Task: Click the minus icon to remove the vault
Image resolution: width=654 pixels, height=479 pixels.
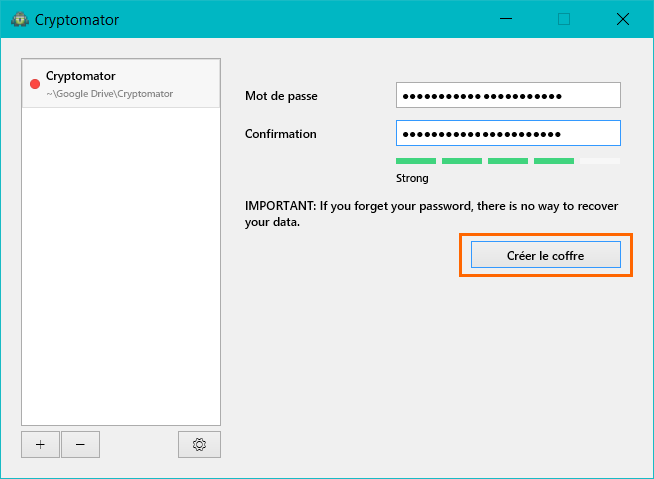Action: tap(80, 444)
